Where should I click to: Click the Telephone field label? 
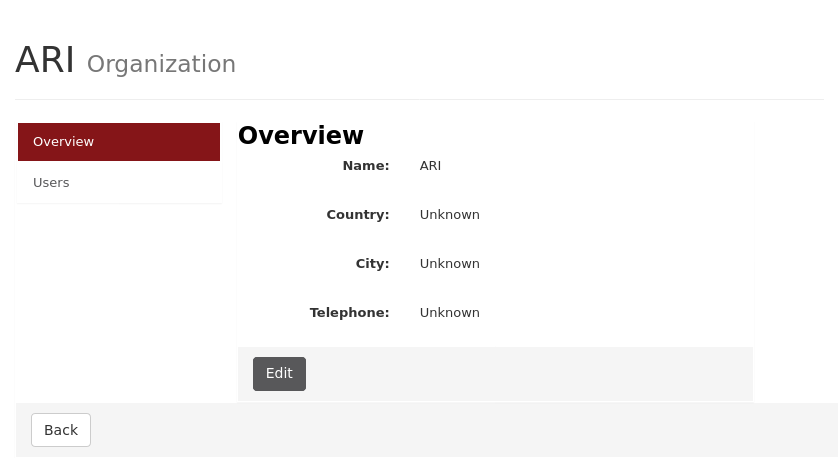(x=349, y=312)
